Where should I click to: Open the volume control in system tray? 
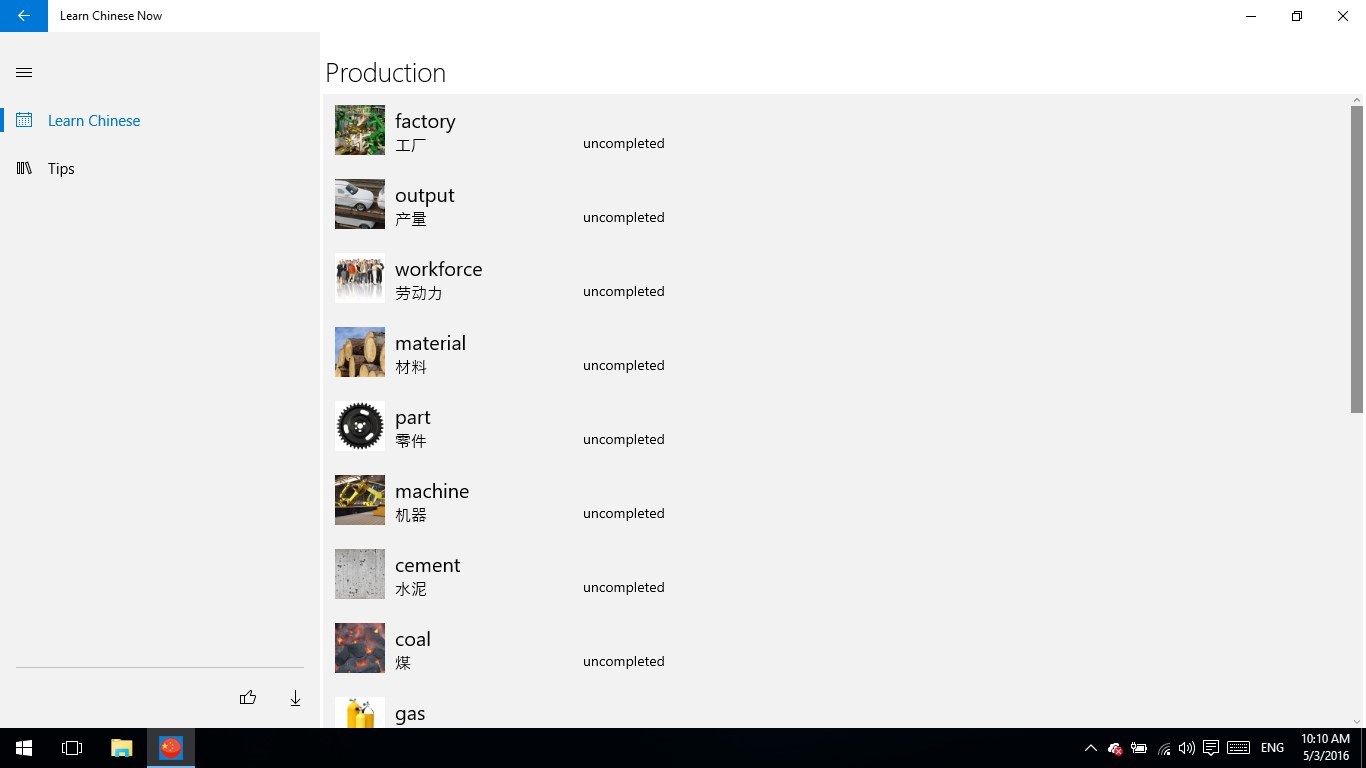1187,748
